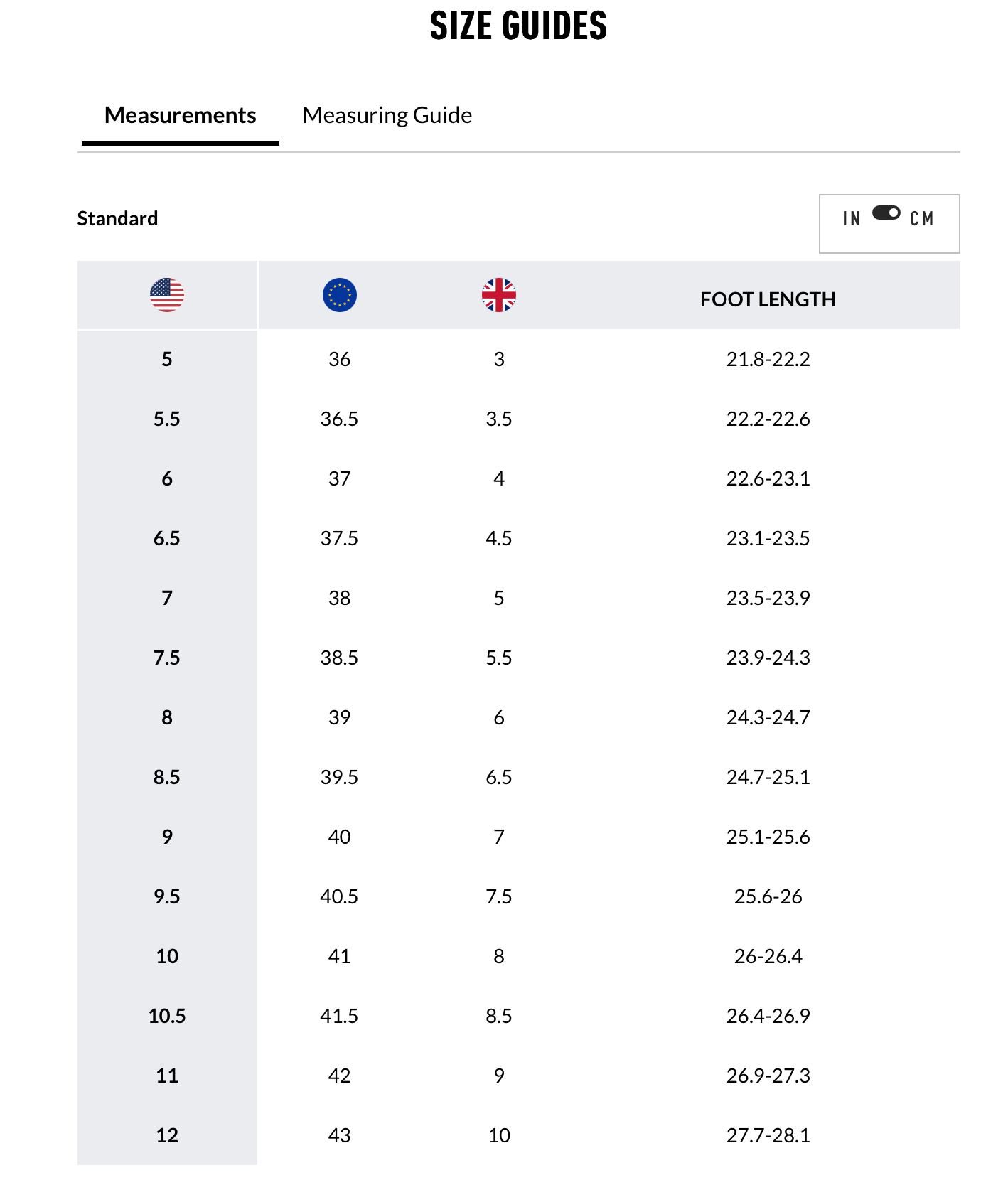Image resolution: width=1008 pixels, height=1180 pixels.
Task: Click the Standard section label
Action: 117,218
